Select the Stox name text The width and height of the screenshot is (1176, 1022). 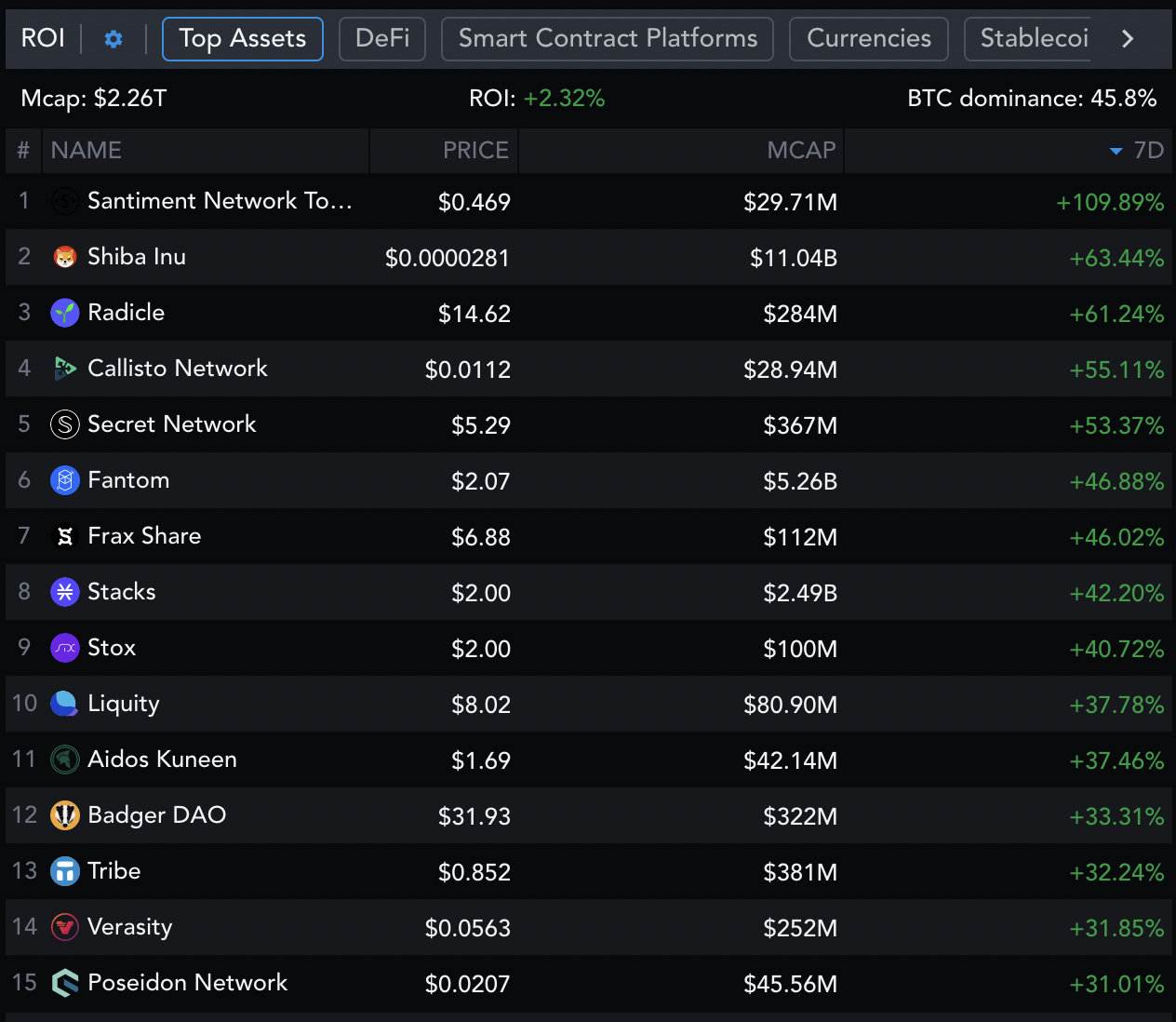point(112,648)
